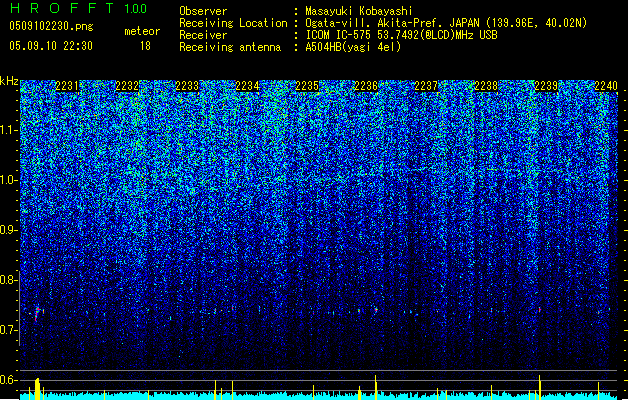
Task: Click the date stamp 05.09.10 22:30
Action: 51,46
